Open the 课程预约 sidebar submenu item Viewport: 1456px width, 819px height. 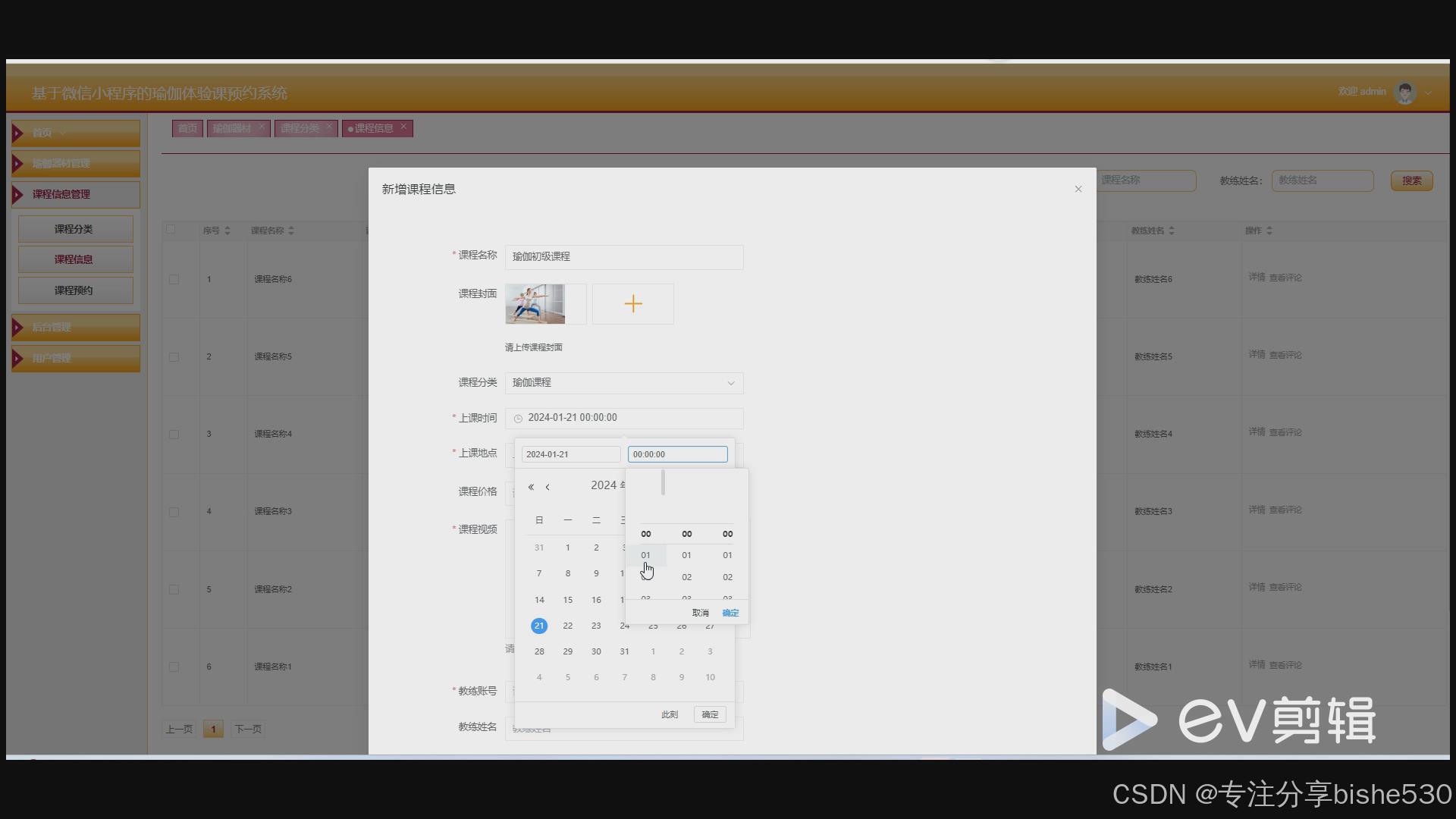[x=75, y=290]
